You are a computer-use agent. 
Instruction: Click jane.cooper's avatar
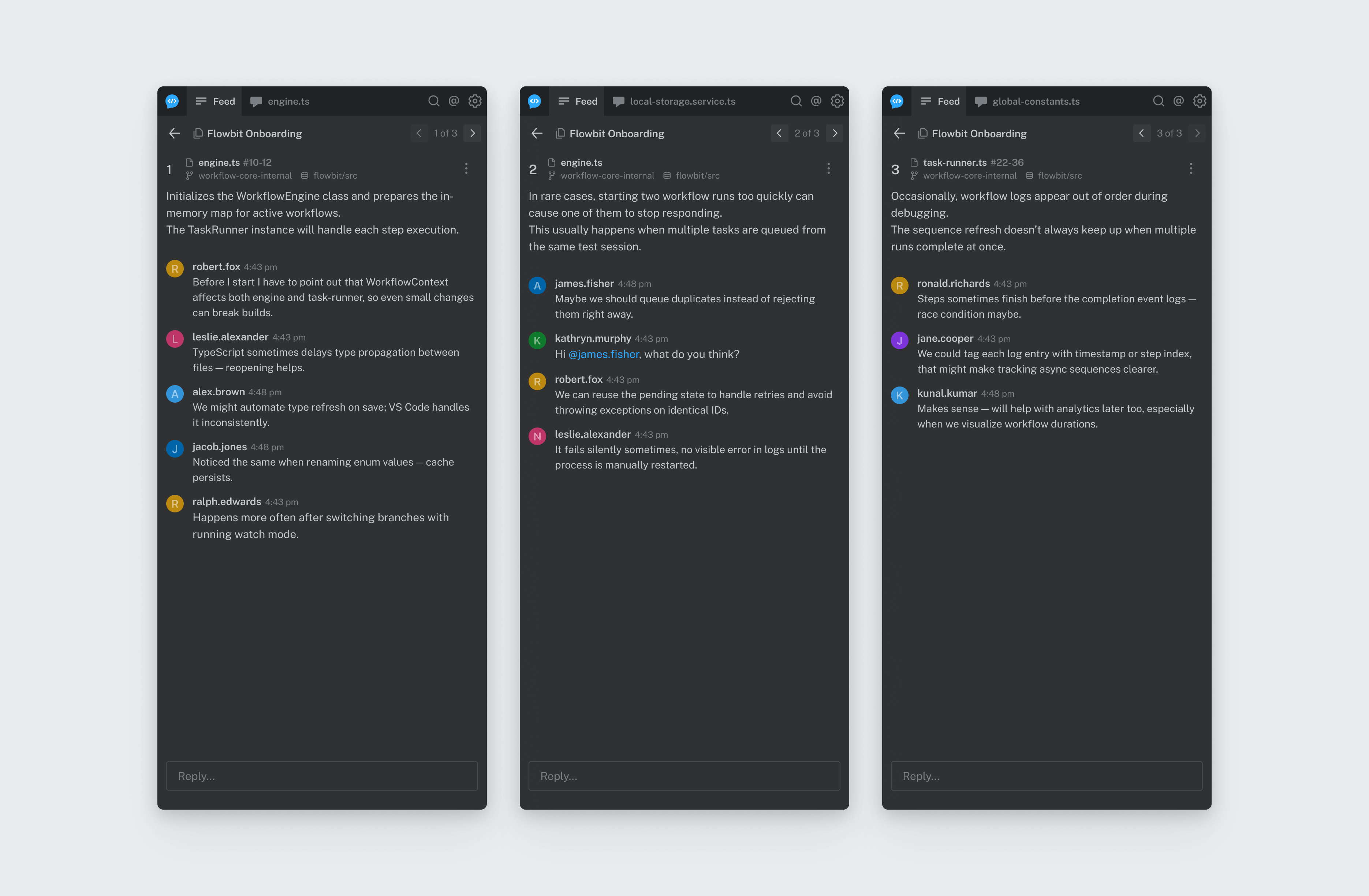(x=900, y=340)
